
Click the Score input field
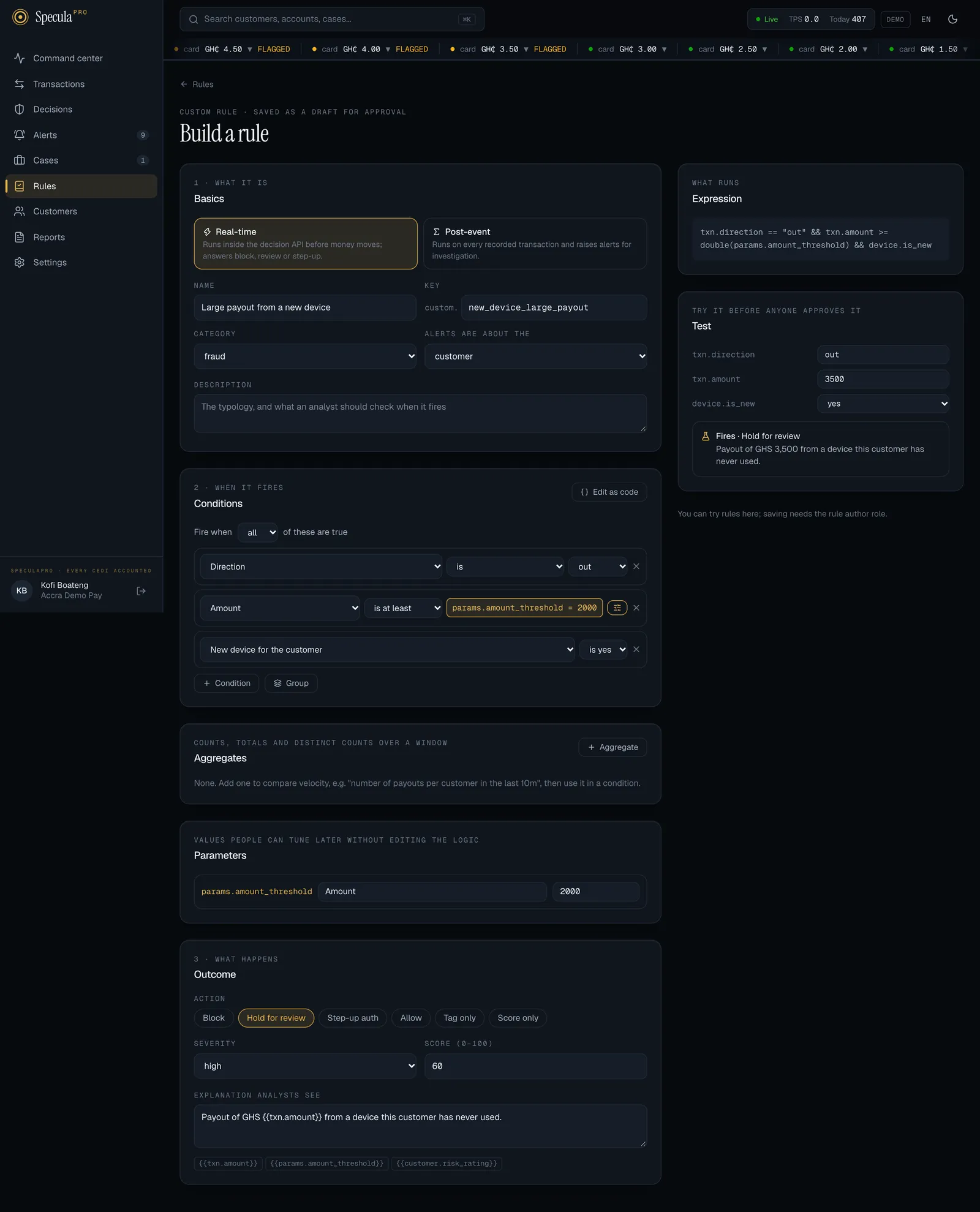535,1066
